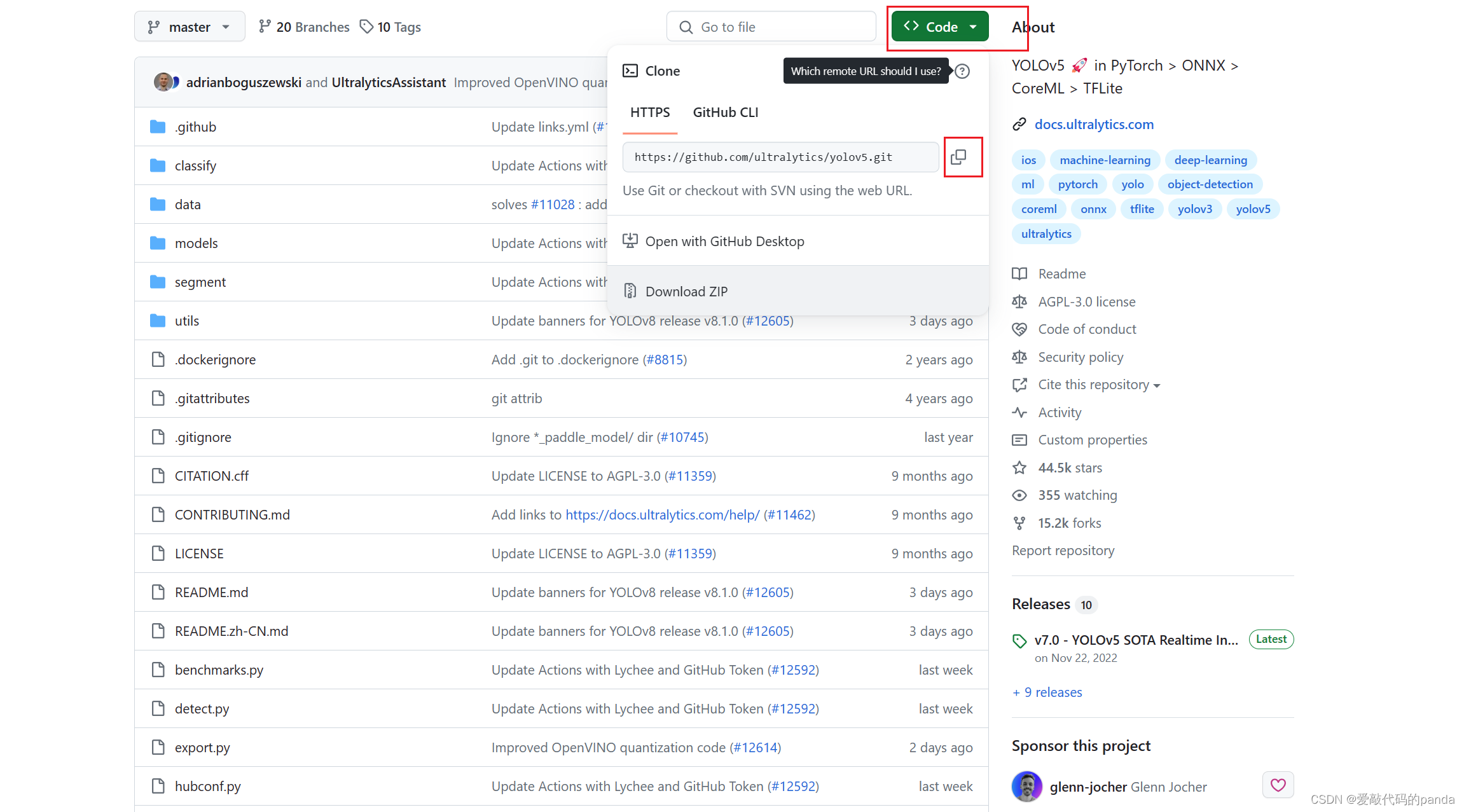Image resolution: width=1464 pixels, height=812 pixels.
Task: Open the master branch dropdown
Action: pyautogui.click(x=190, y=27)
